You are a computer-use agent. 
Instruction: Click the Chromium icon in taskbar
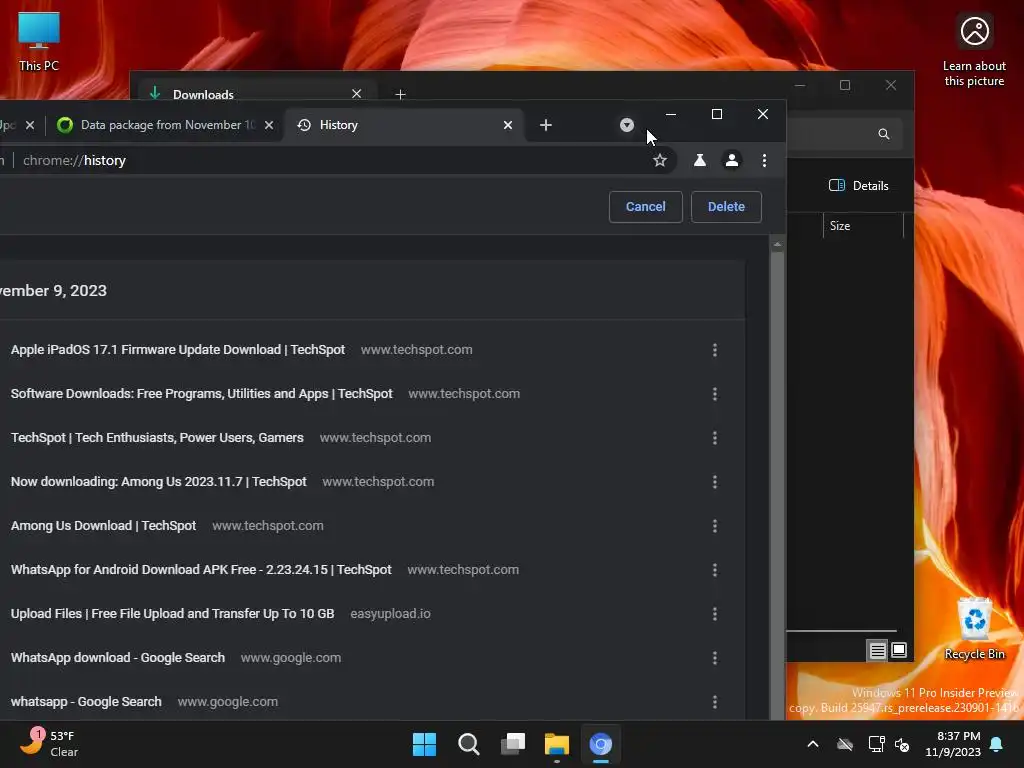tap(601, 744)
